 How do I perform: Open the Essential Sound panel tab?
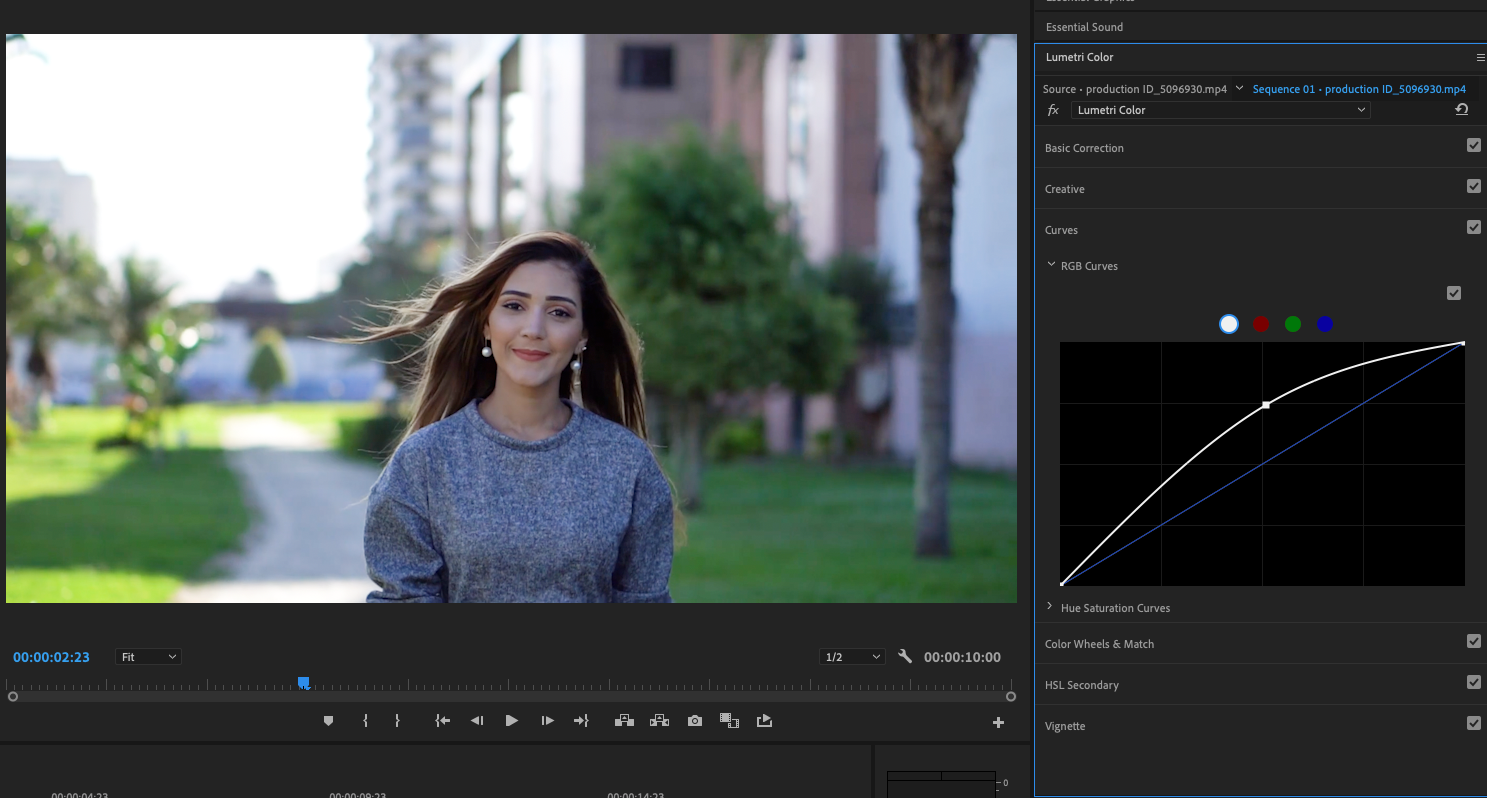coord(1084,27)
